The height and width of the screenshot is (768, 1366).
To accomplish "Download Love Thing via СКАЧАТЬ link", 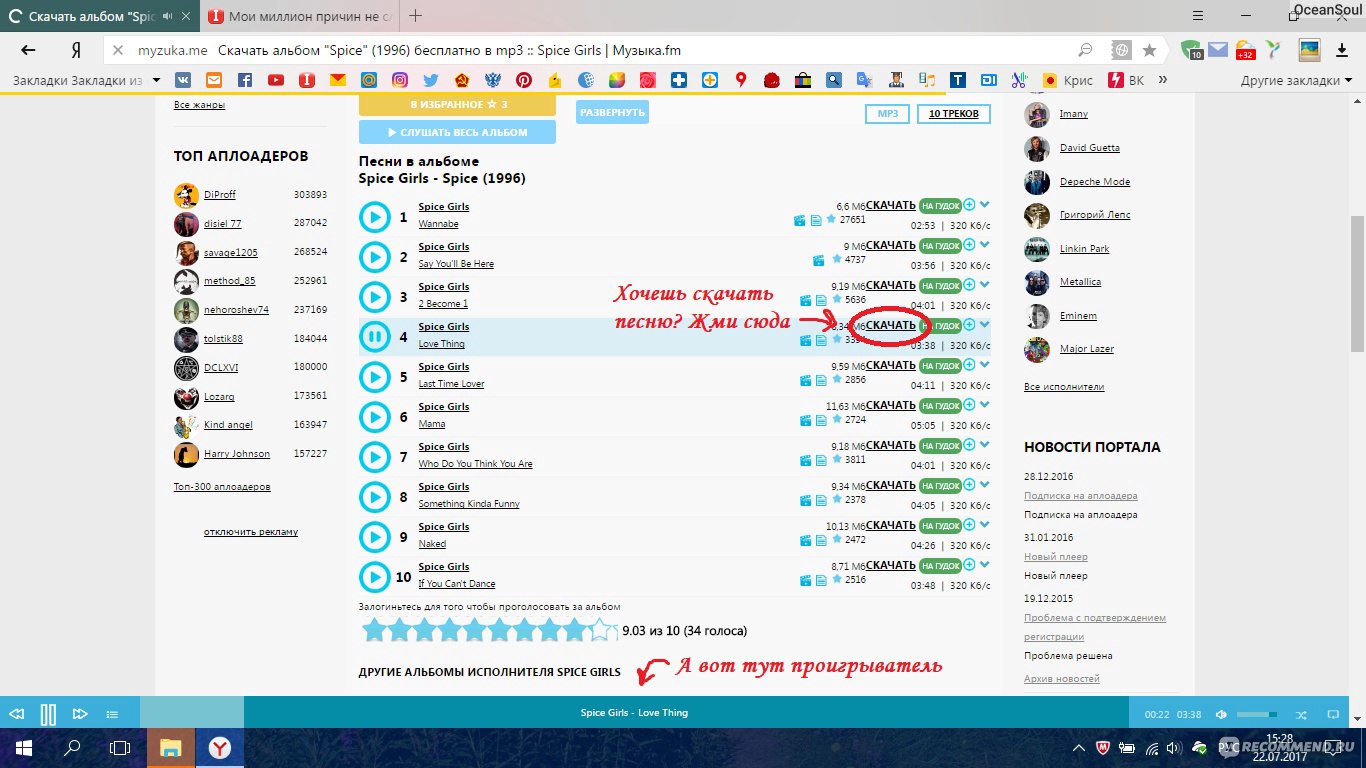I will pyautogui.click(x=890, y=325).
